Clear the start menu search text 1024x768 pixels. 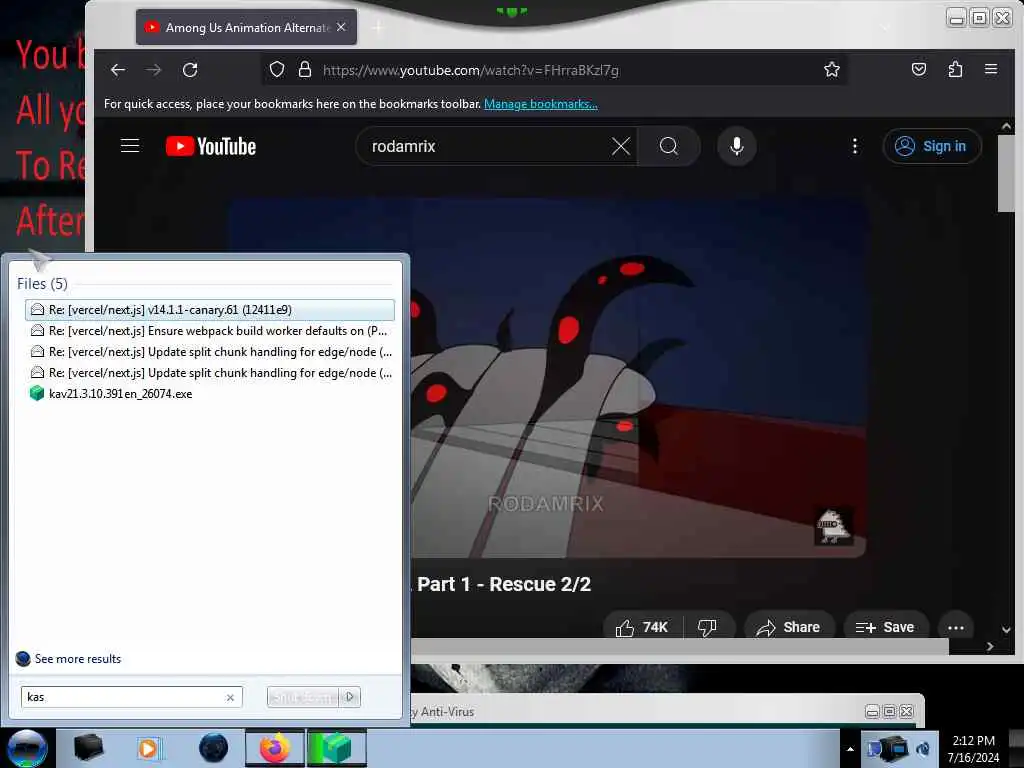(230, 697)
